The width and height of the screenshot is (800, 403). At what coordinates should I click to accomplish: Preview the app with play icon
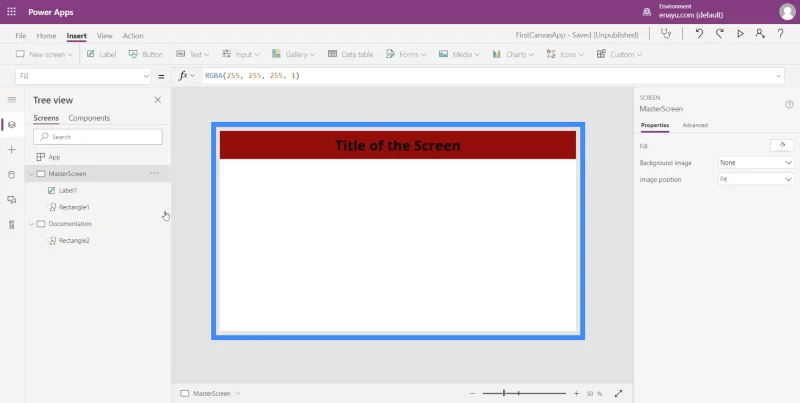click(x=740, y=34)
